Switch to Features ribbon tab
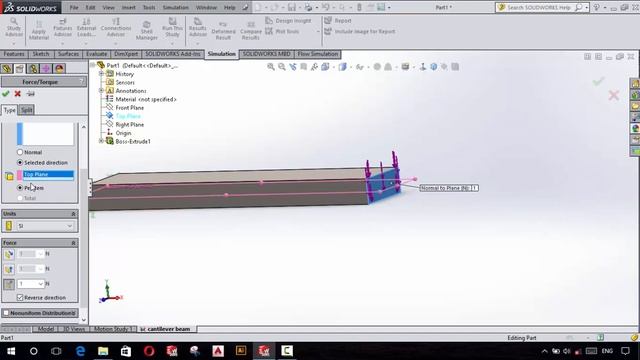The height and width of the screenshot is (360, 640). point(14,54)
